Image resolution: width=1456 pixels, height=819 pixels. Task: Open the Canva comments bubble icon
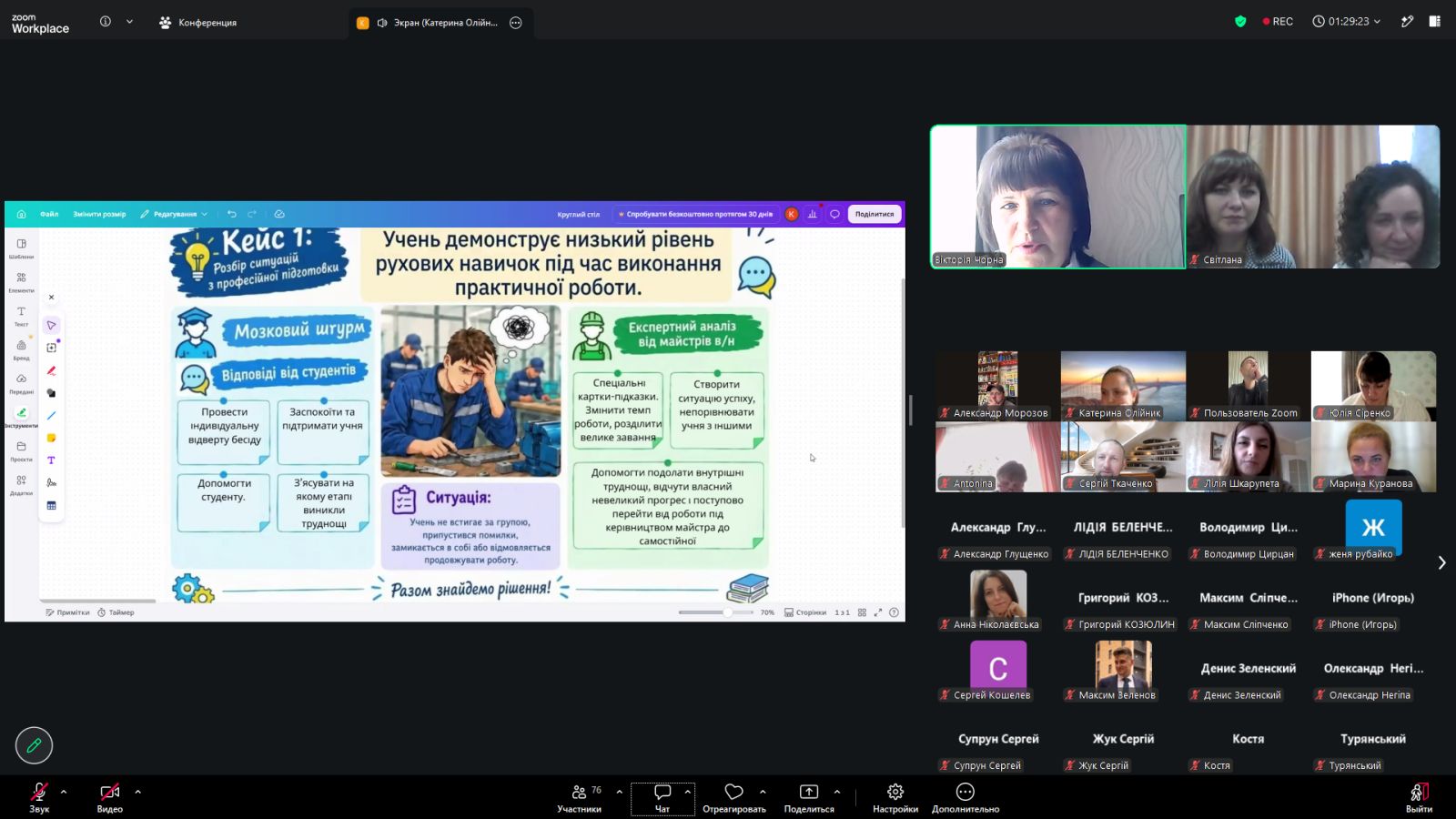point(834,214)
